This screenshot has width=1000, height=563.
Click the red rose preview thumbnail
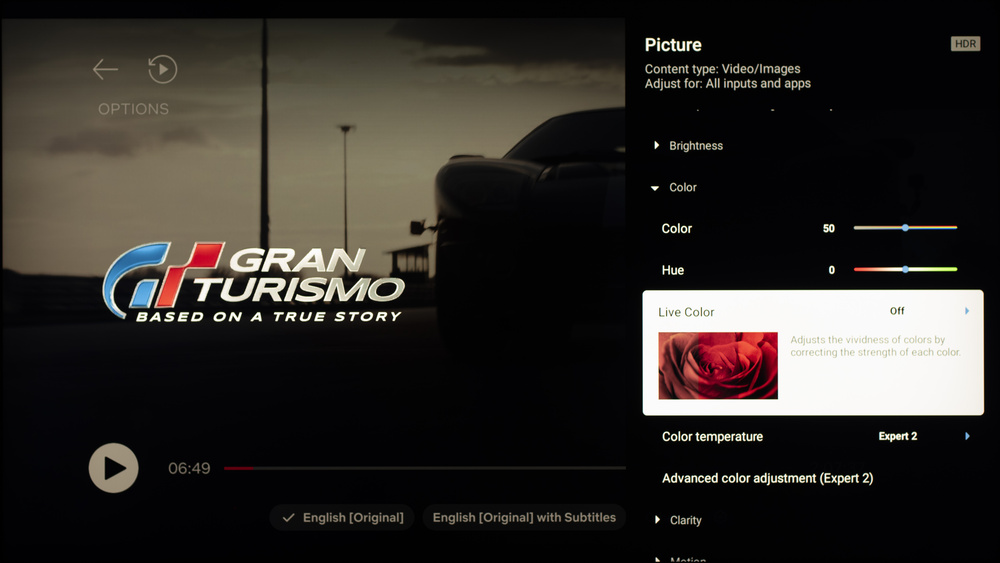(718, 366)
